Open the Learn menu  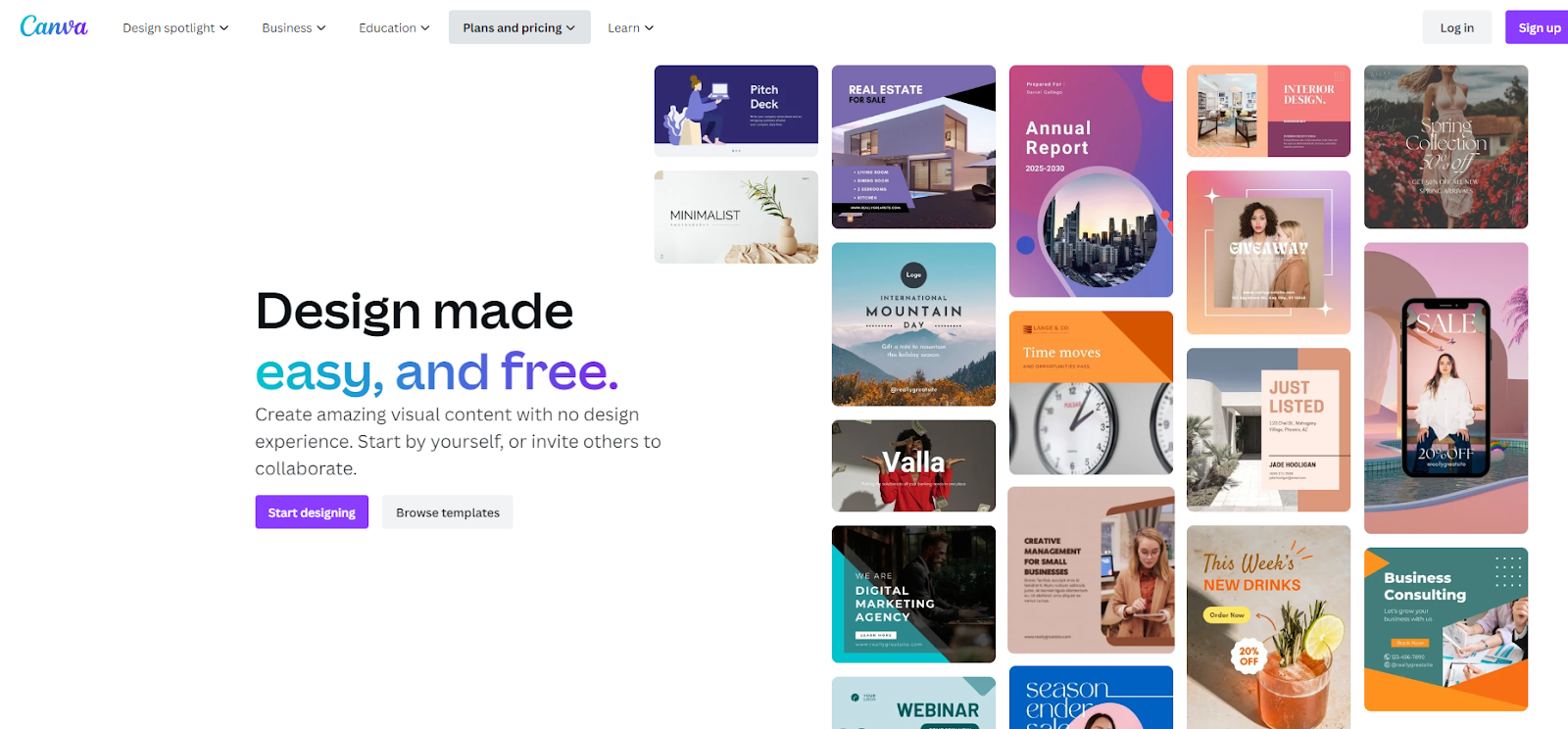(630, 27)
